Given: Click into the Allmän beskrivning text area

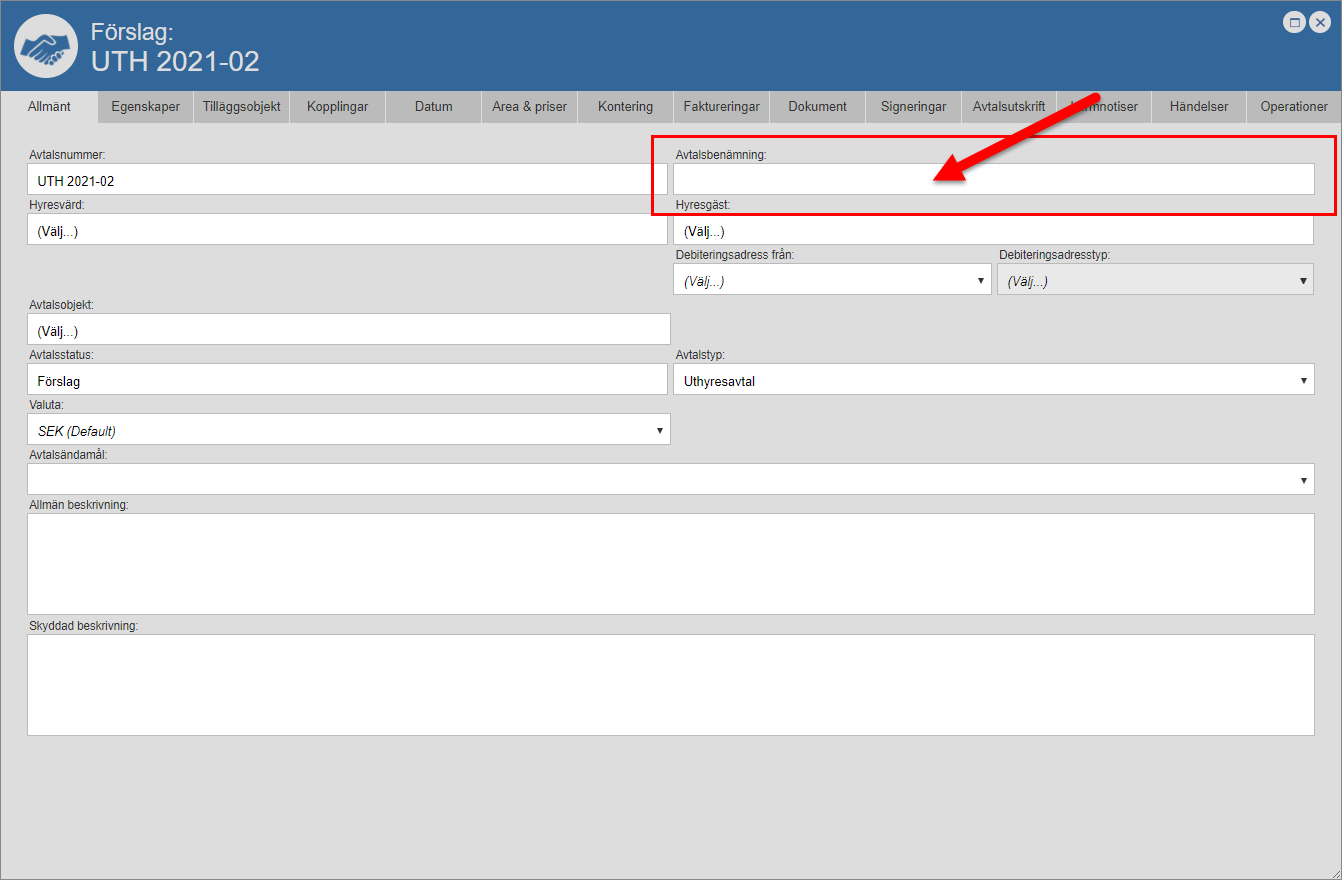Looking at the screenshot, I should pyautogui.click(x=670, y=564).
